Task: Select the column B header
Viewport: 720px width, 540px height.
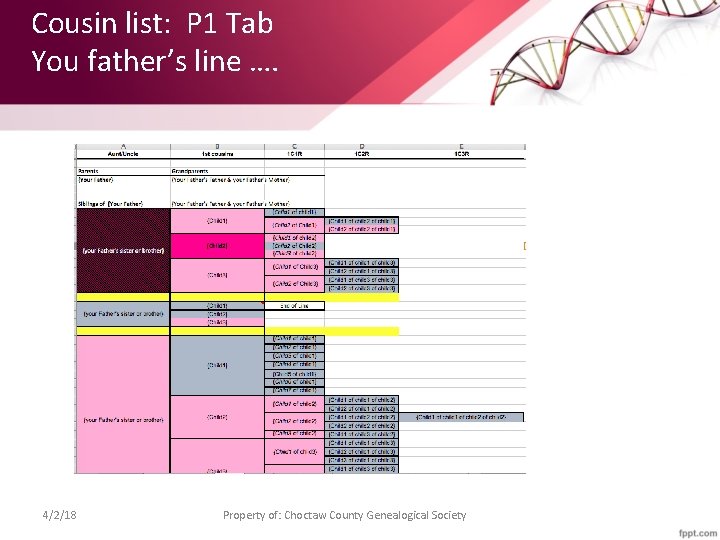Action: [217, 146]
